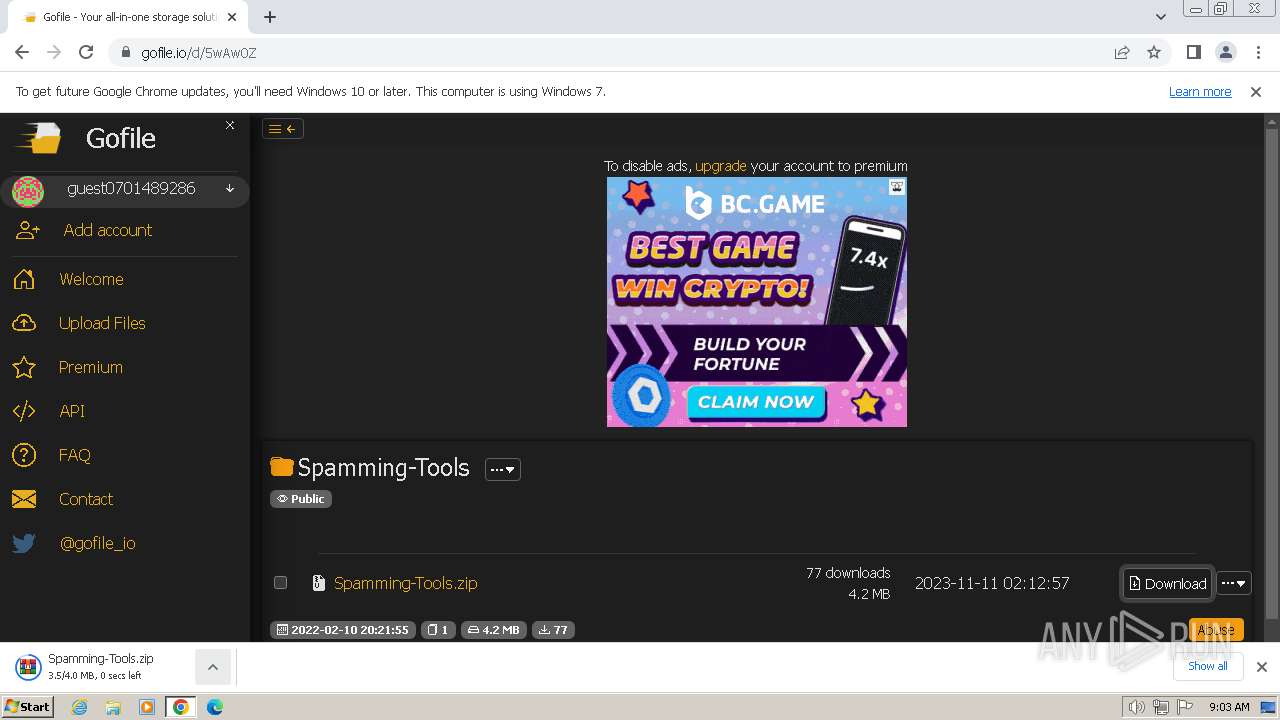Dismiss the Chrome update notification bar
This screenshot has height=720, width=1280.
[1256, 91]
